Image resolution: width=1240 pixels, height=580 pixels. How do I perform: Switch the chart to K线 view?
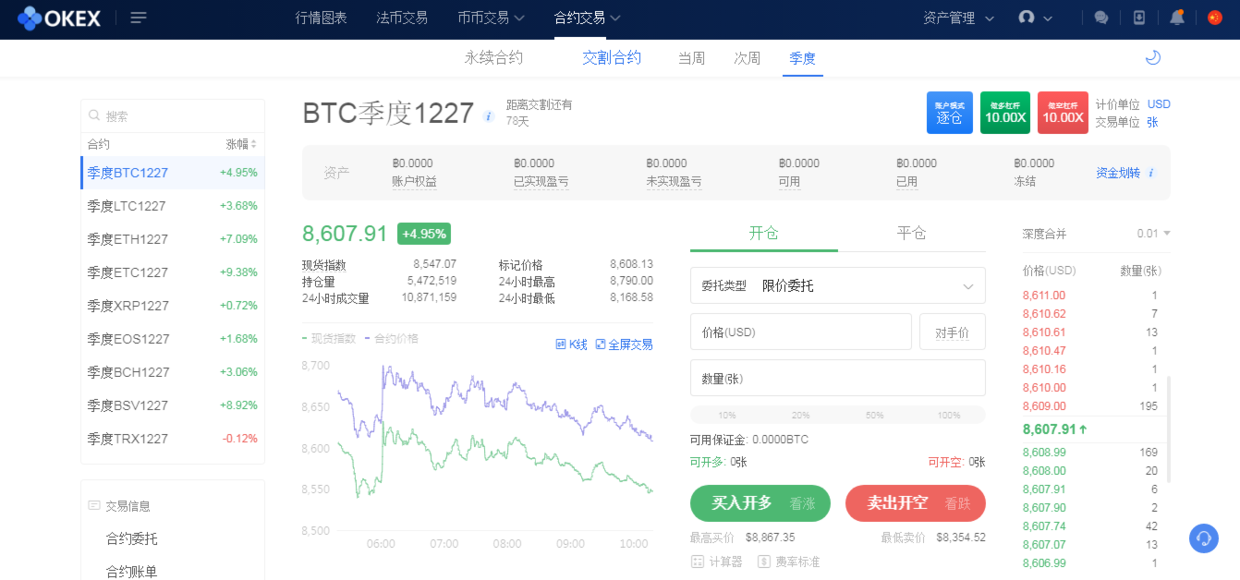point(571,344)
